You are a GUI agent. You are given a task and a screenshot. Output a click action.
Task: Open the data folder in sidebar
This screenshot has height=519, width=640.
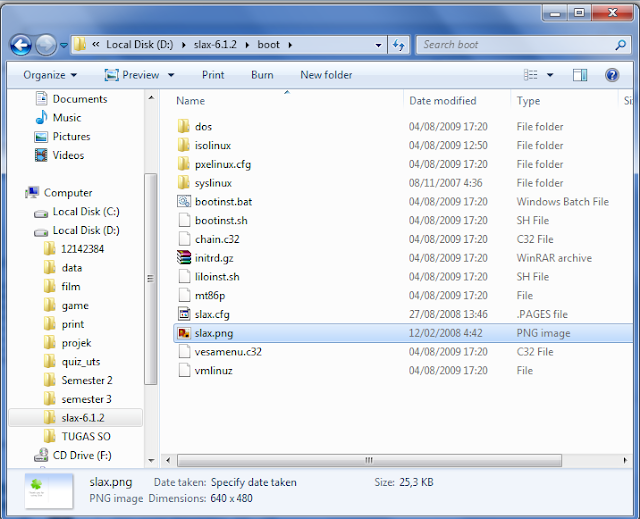(63, 268)
